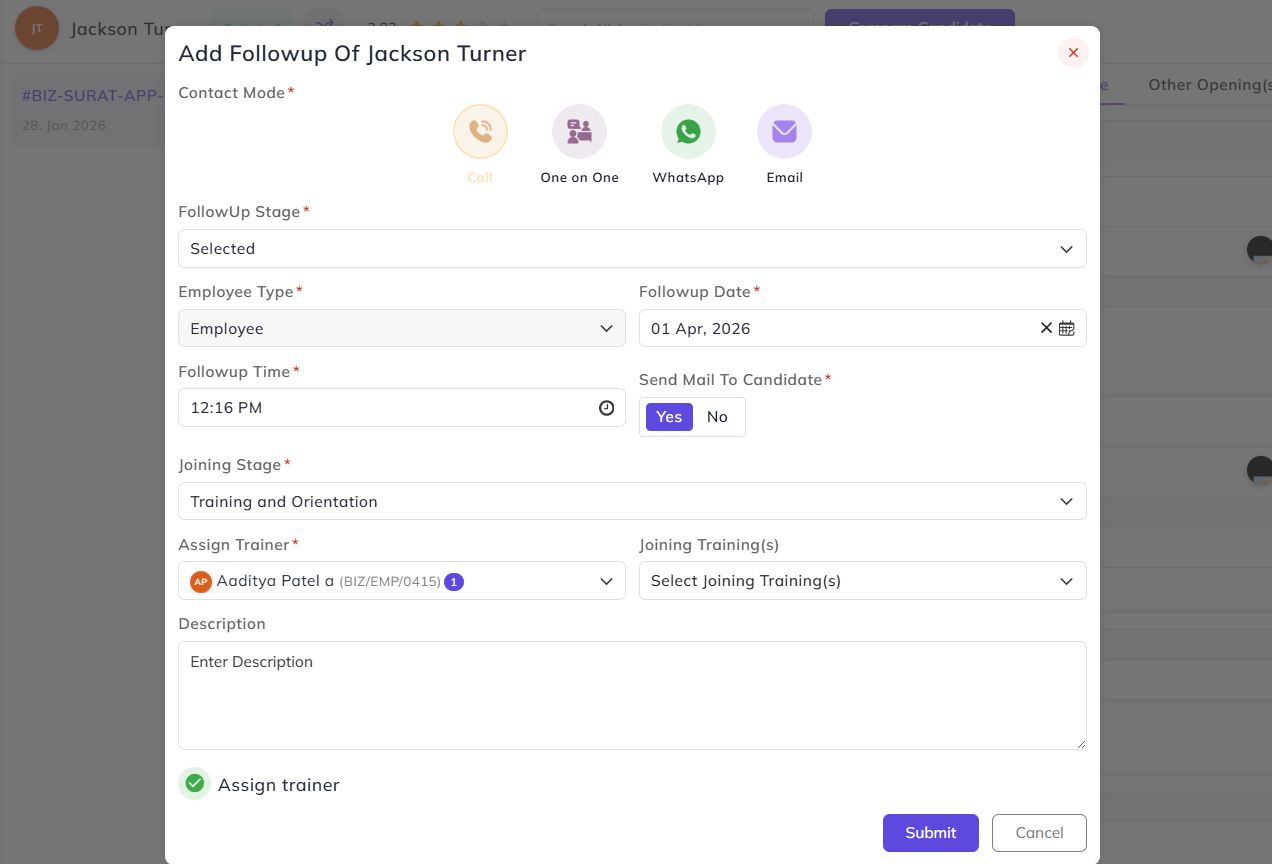This screenshot has height=864, width=1272.
Task: Close the Add Followup dialog
Action: (x=1073, y=53)
